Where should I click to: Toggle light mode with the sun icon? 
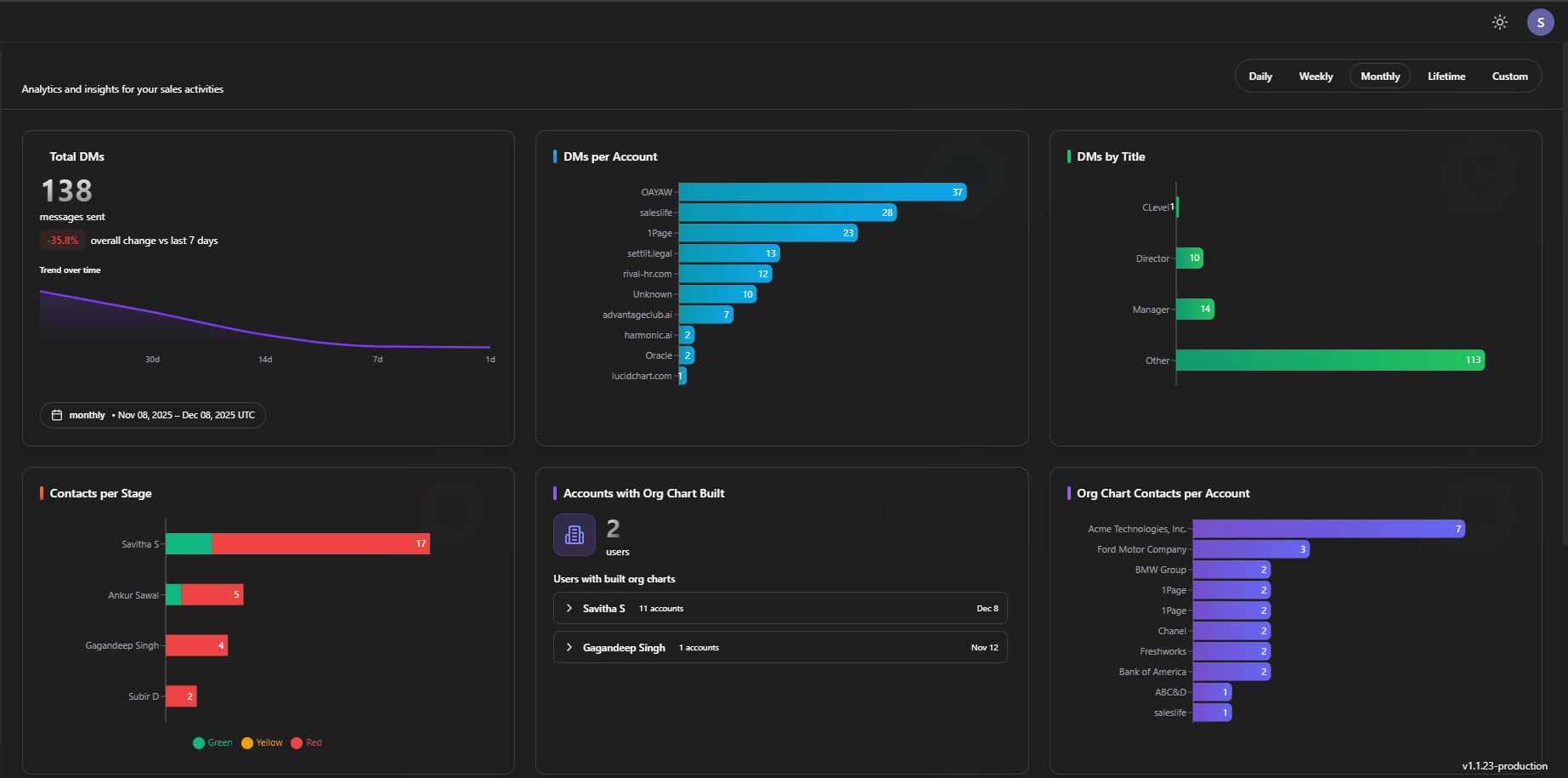coord(1499,22)
